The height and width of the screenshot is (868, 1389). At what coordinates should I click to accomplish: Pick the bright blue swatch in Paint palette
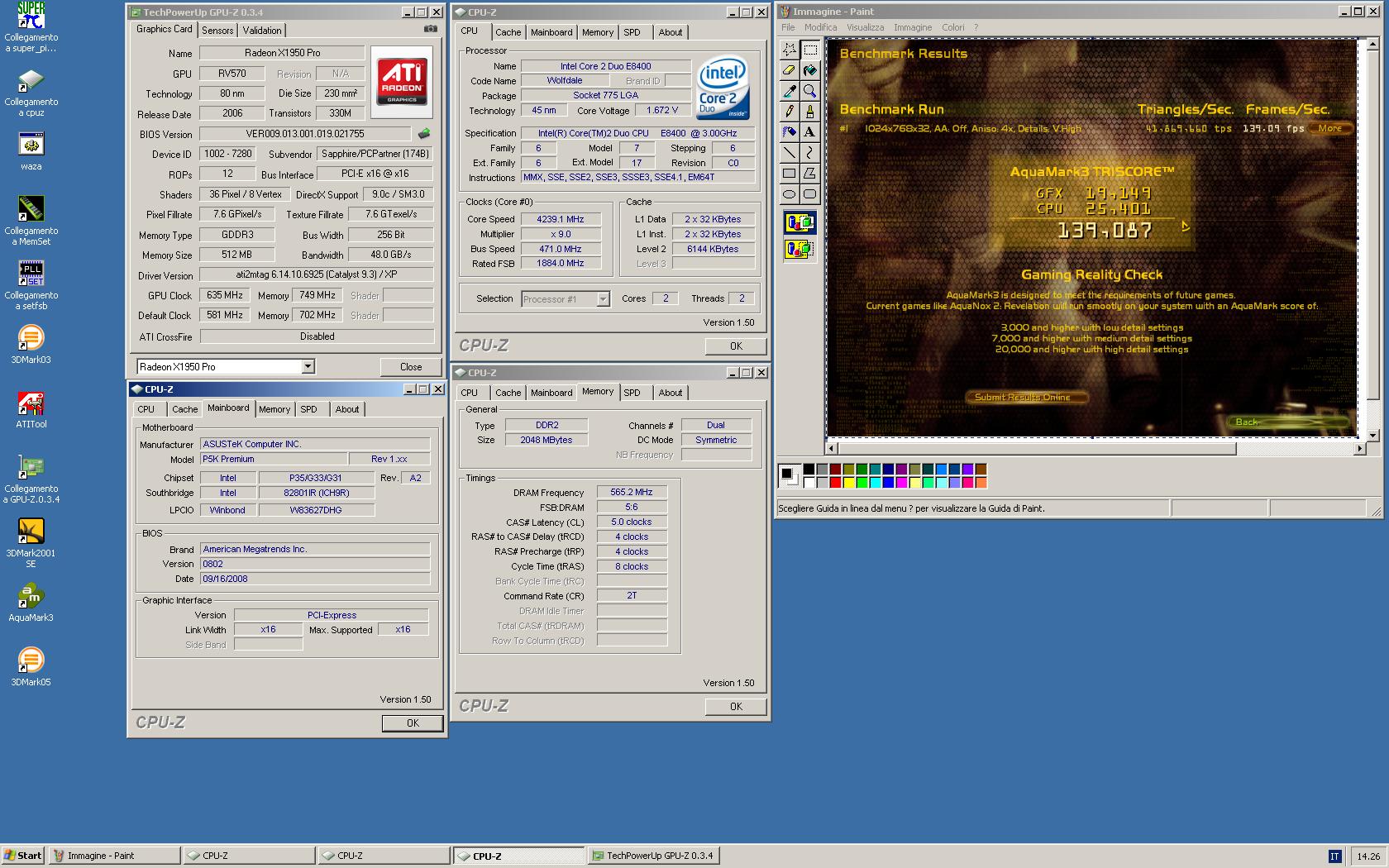tap(888, 483)
